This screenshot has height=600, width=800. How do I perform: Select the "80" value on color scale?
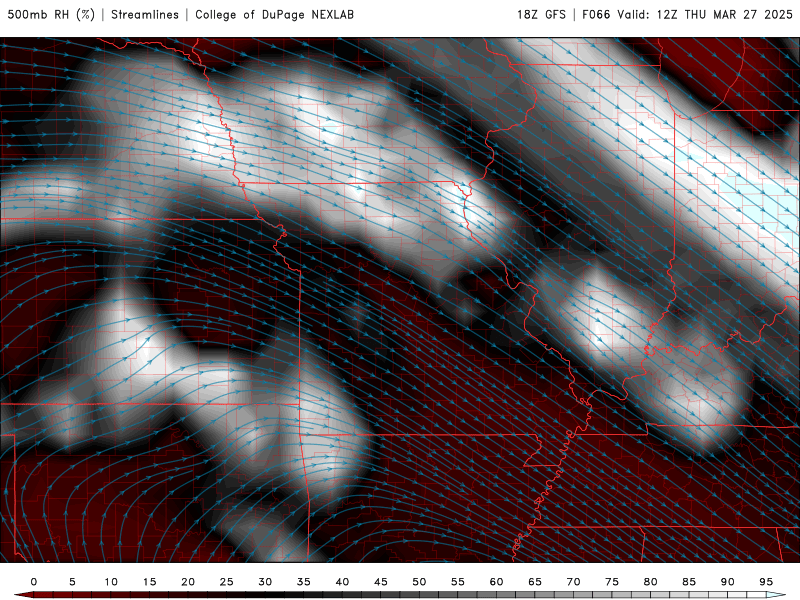point(651,582)
